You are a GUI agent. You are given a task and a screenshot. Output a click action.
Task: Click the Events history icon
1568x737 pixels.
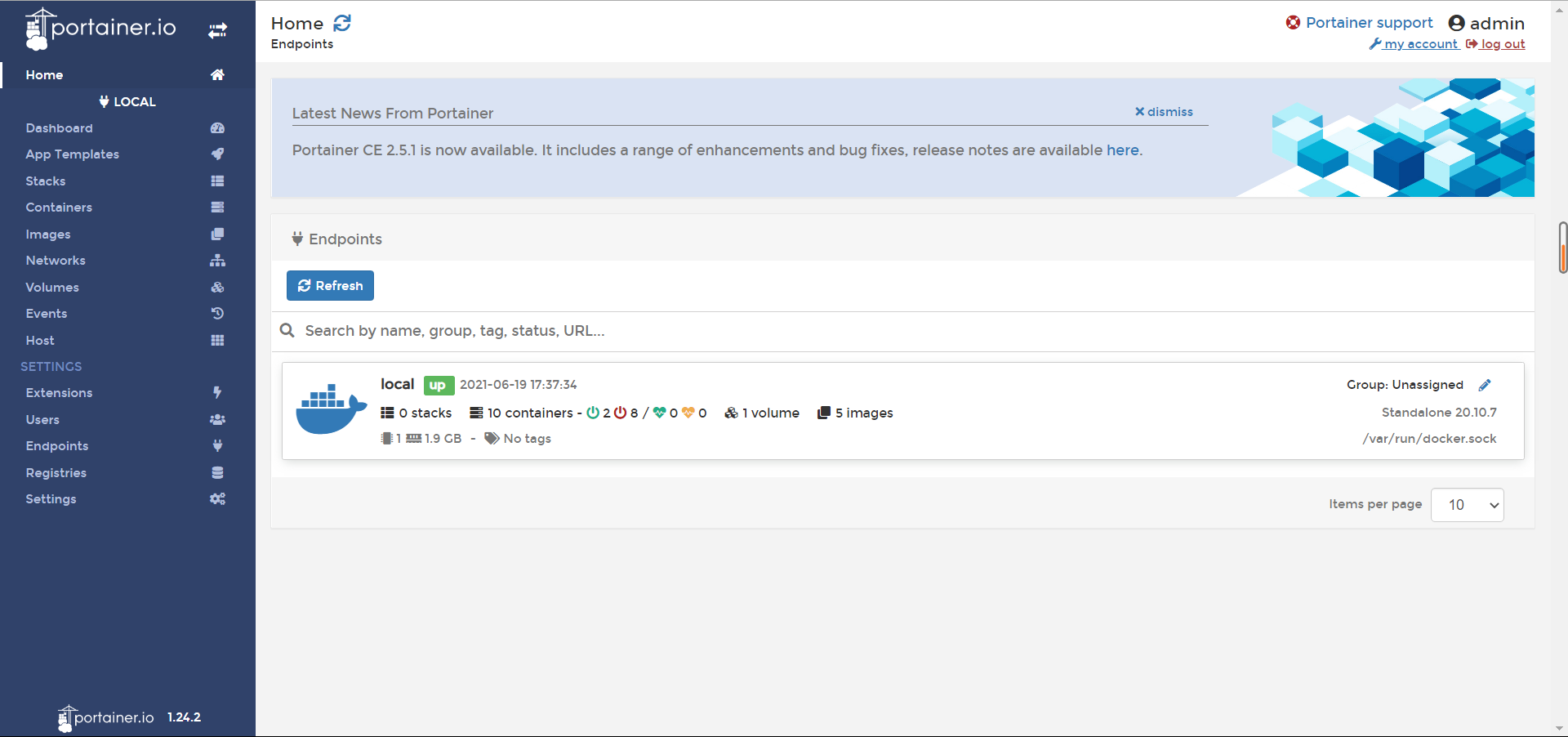(x=217, y=314)
